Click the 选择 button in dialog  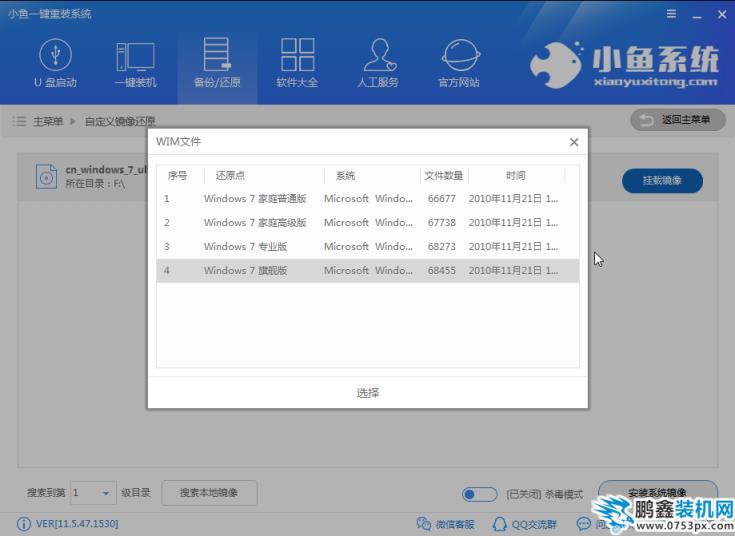(x=368, y=393)
